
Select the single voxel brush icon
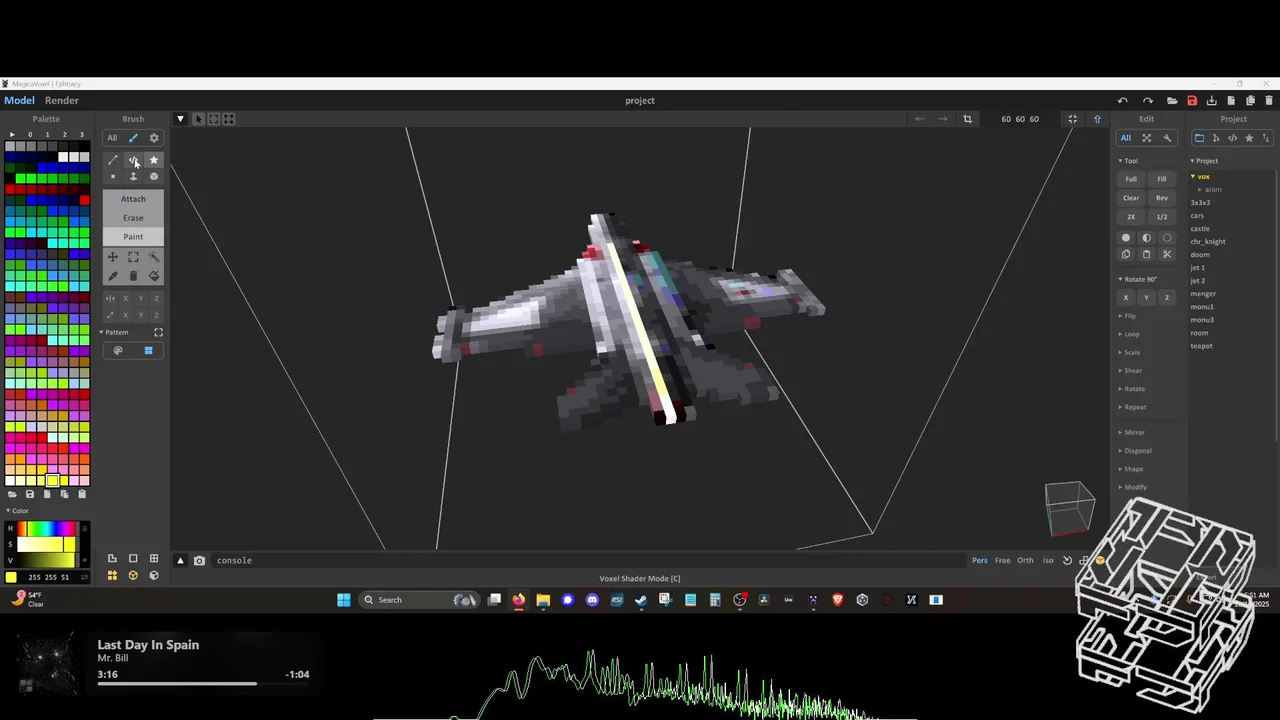113,177
